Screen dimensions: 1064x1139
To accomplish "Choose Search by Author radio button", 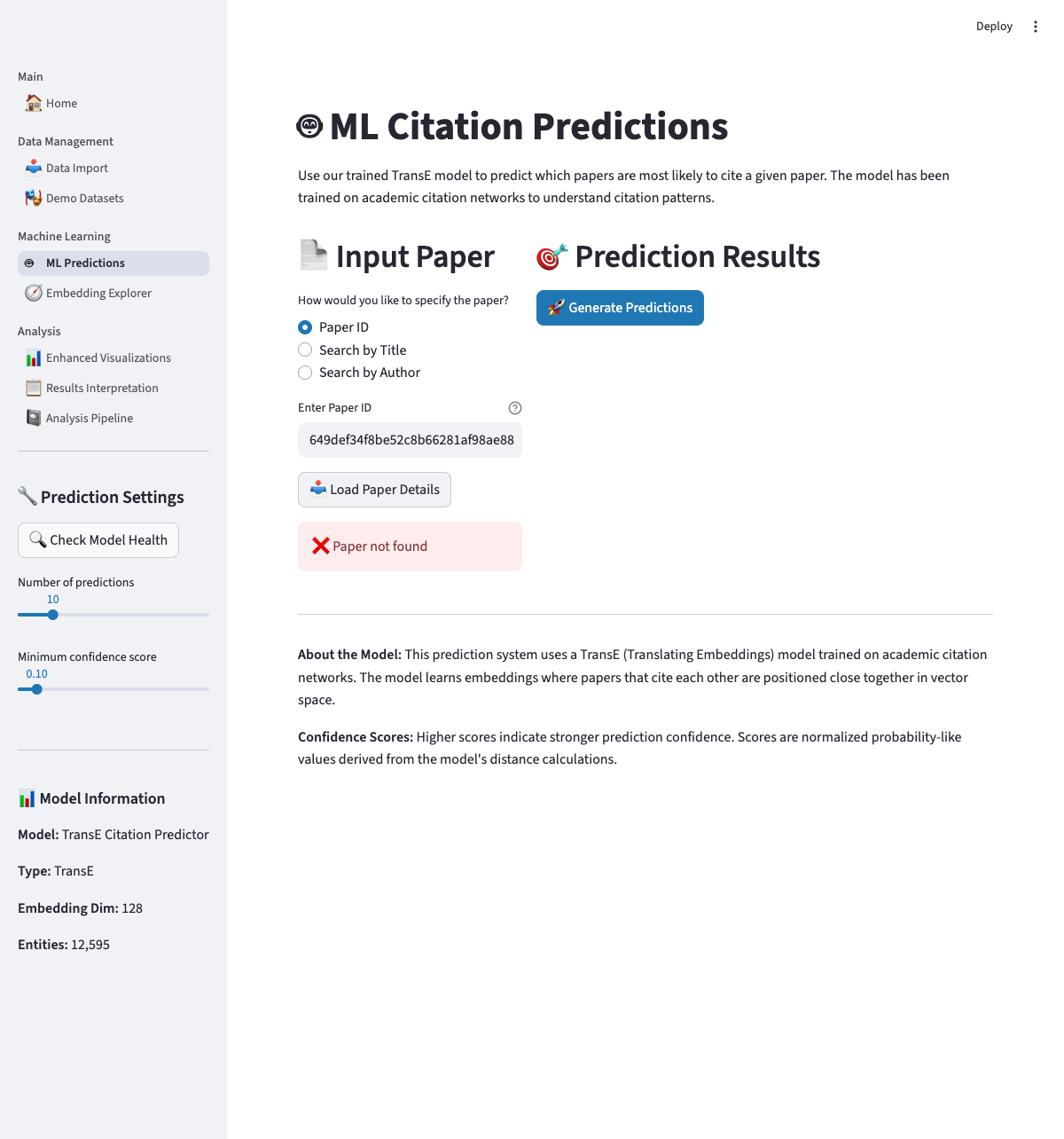I will coord(305,373).
